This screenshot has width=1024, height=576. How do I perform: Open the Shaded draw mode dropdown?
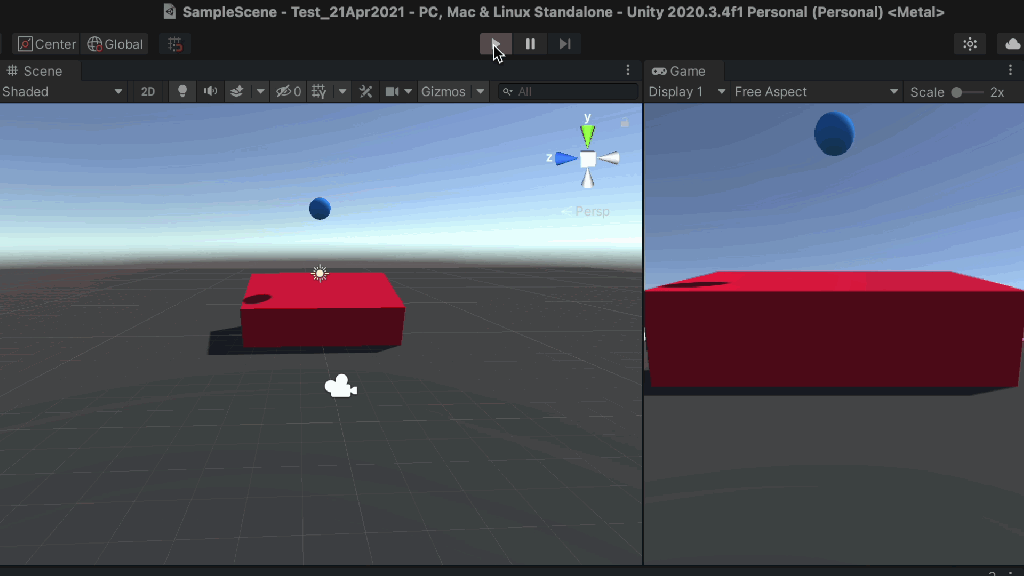click(62, 91)
